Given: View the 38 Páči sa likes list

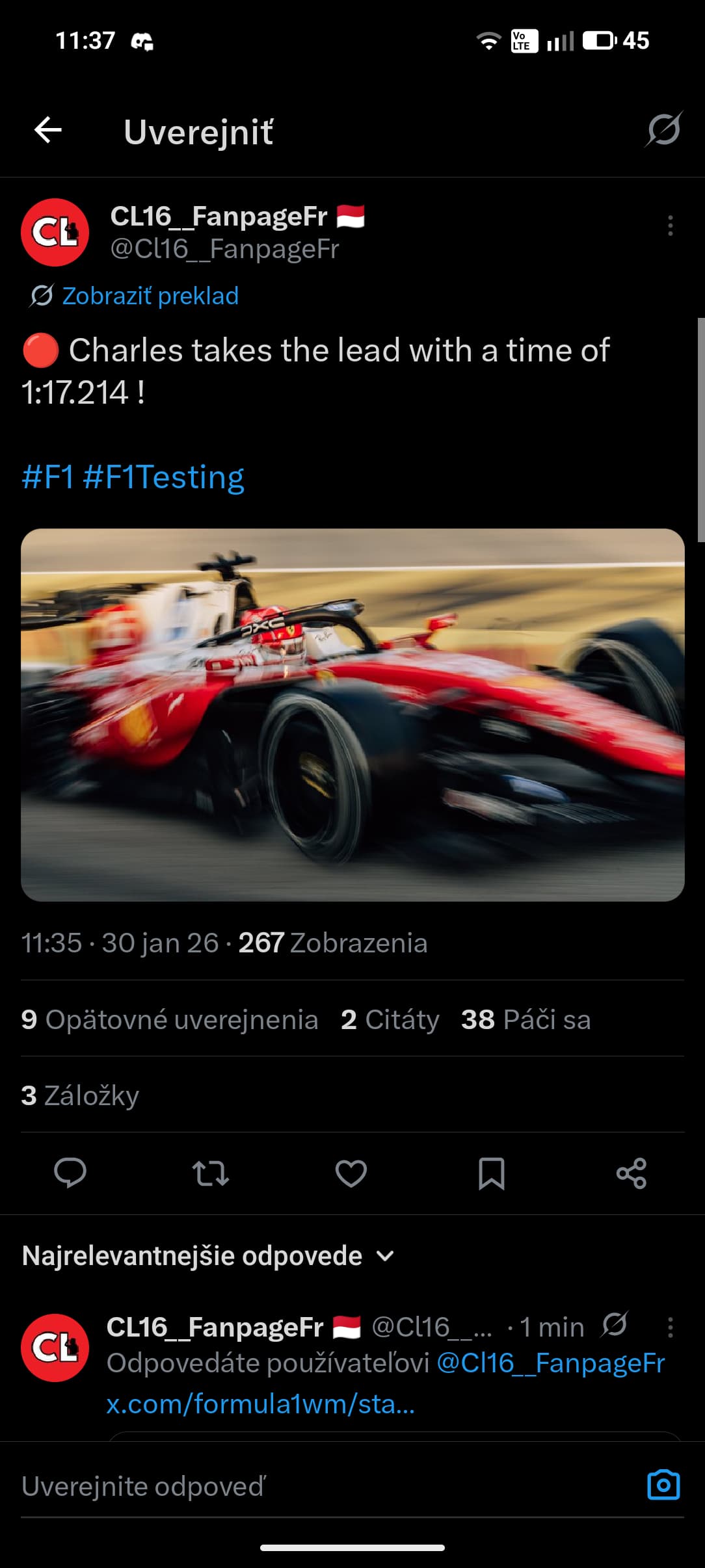Looking at the screenshot, I should (x=525, y=1019).
